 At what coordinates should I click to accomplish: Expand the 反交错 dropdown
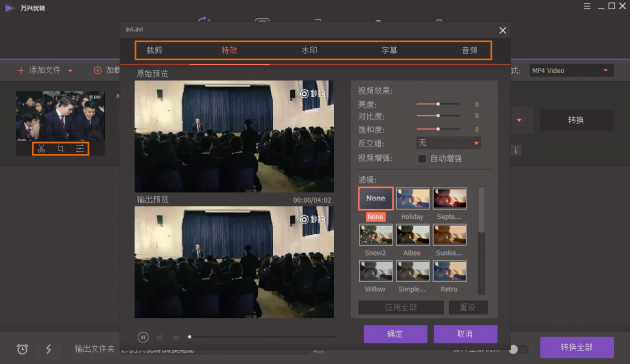click(448, 143)
